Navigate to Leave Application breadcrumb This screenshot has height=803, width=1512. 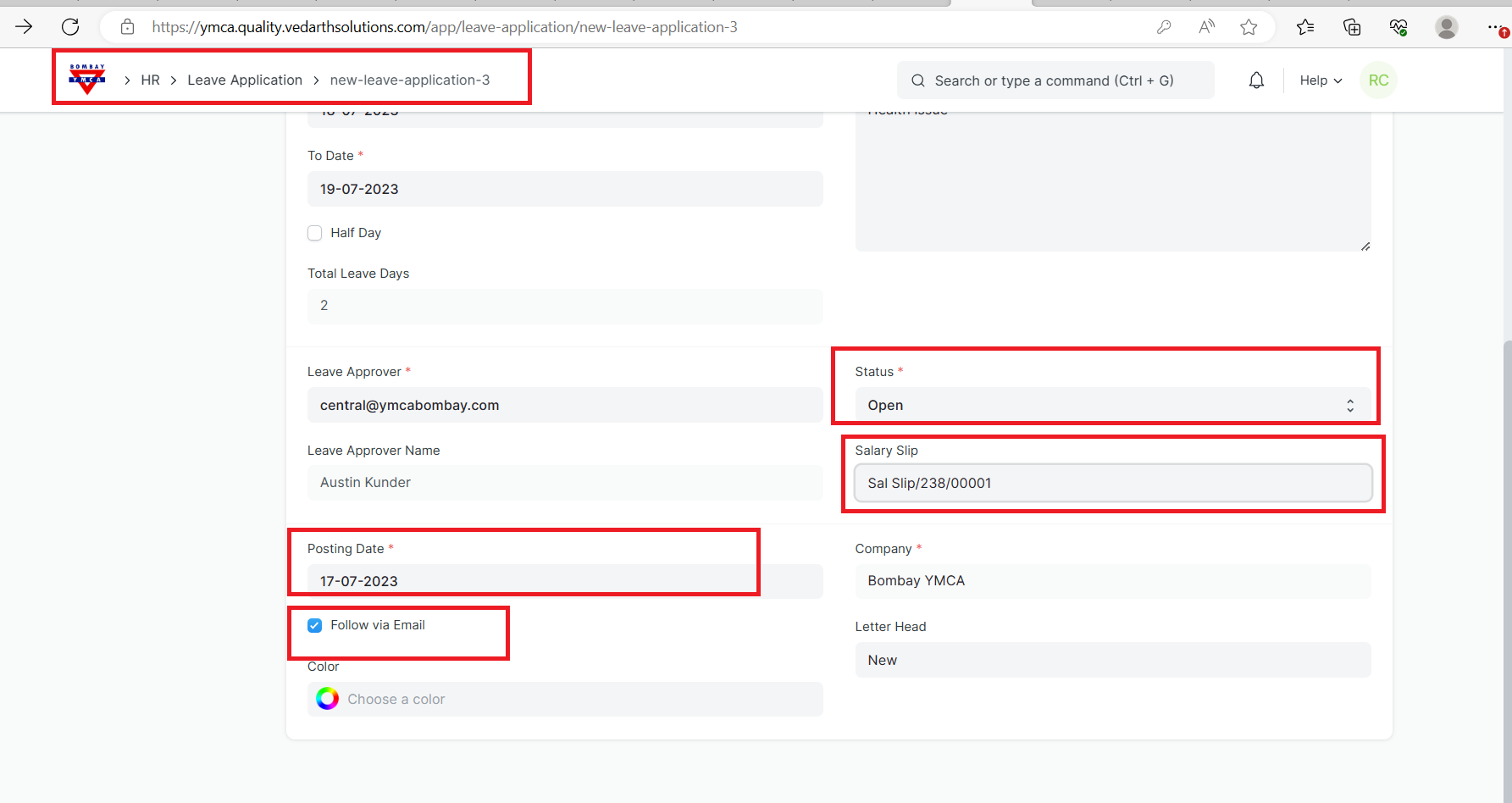pyautogui.click(x=245, y=80)
